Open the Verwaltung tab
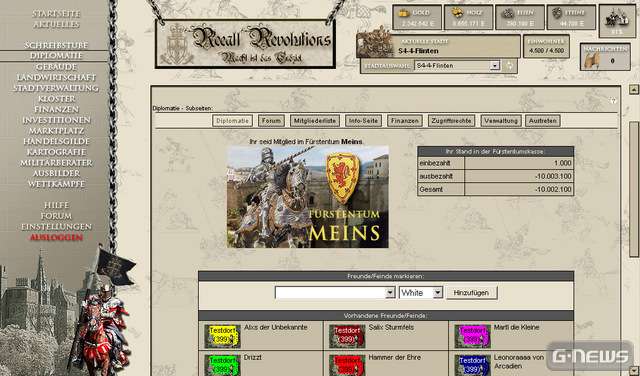Viewport: 640px width, 376px height. (501, 121)
